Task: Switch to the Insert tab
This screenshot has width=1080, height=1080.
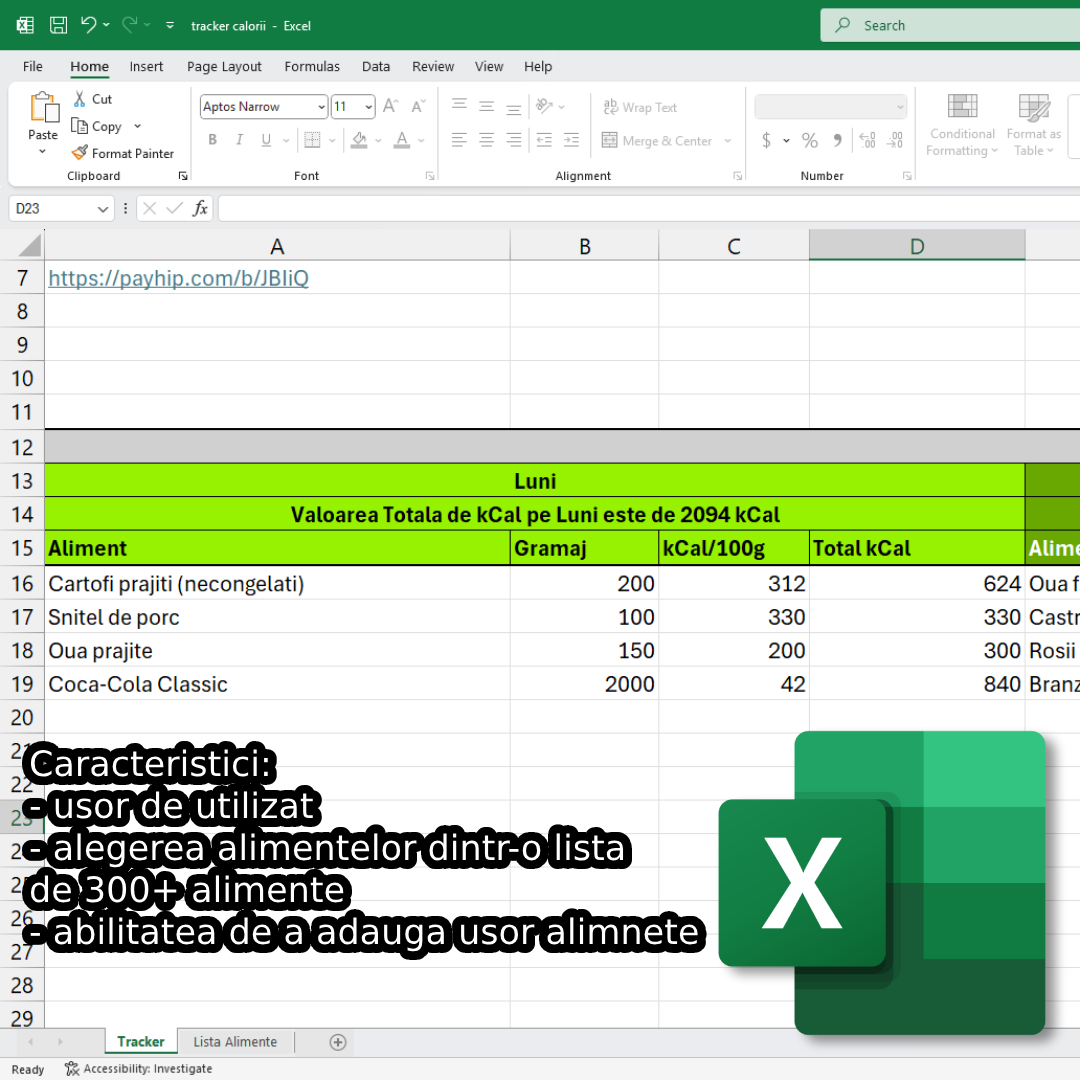Action: coord(146,67)
